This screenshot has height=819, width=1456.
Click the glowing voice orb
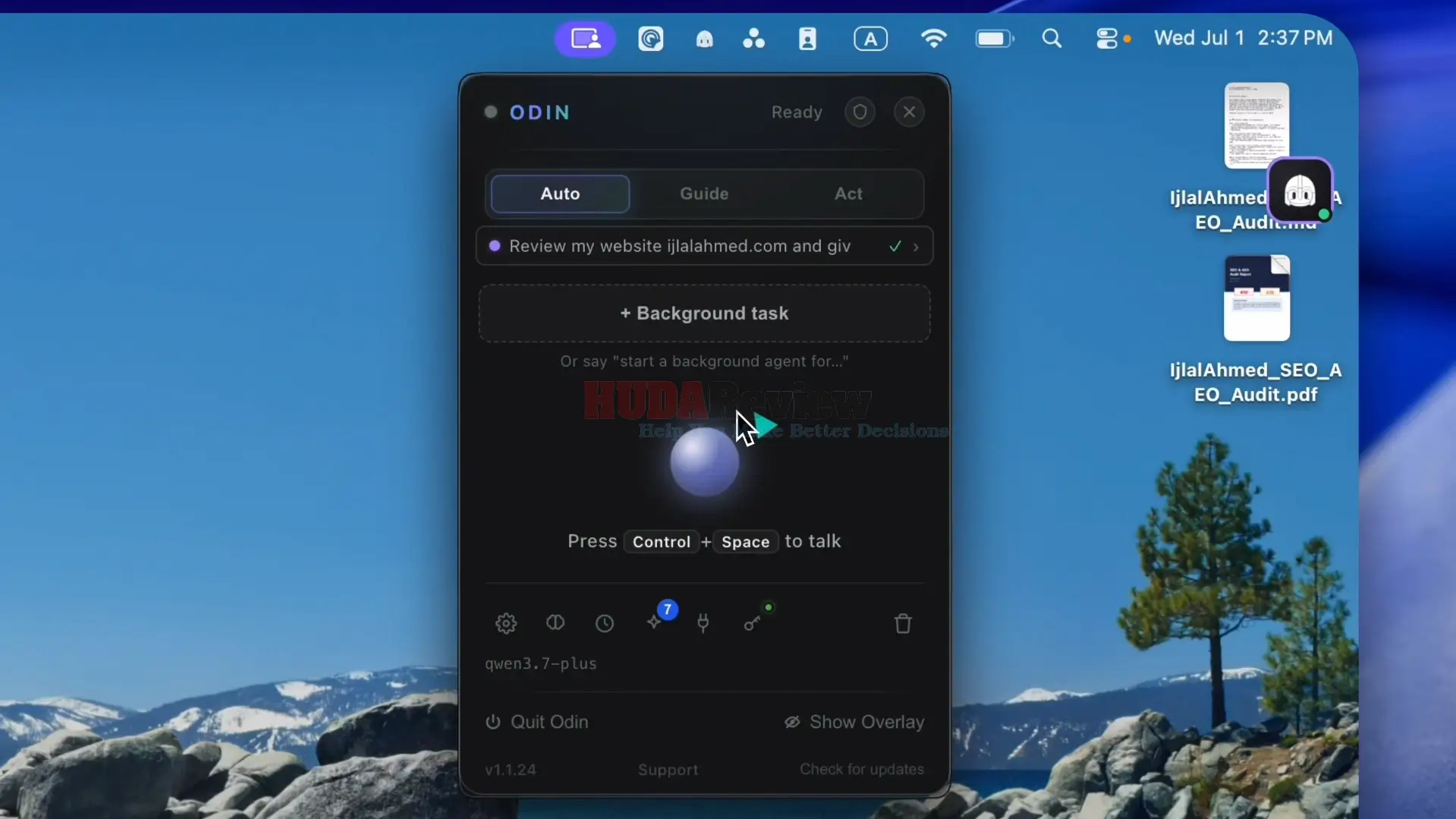tap(704, 461)
